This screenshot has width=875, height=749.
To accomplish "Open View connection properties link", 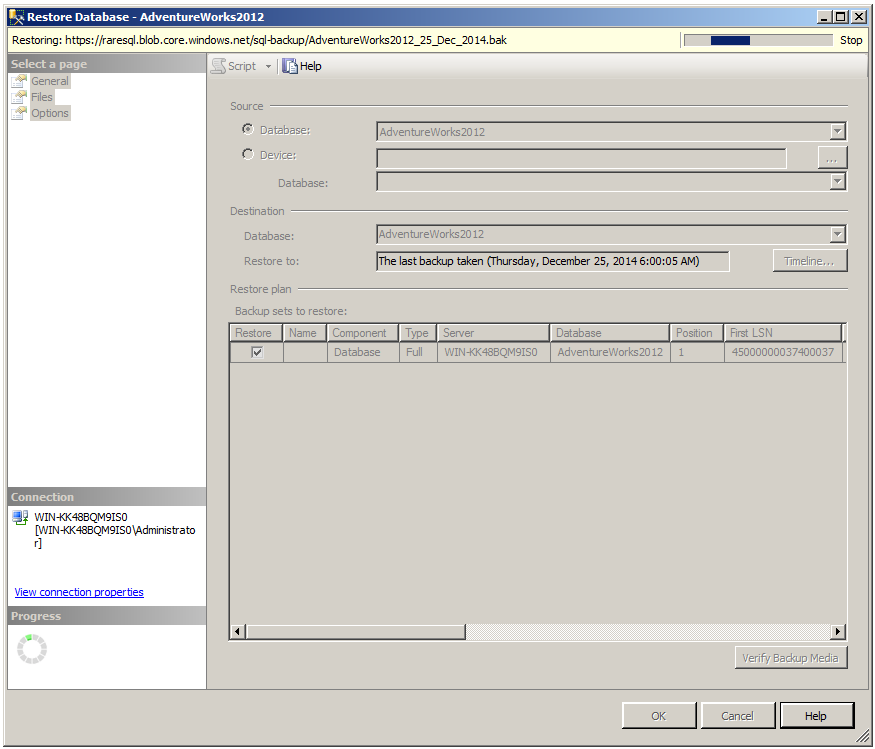I will pyautogui.click(x=79, y=592).
